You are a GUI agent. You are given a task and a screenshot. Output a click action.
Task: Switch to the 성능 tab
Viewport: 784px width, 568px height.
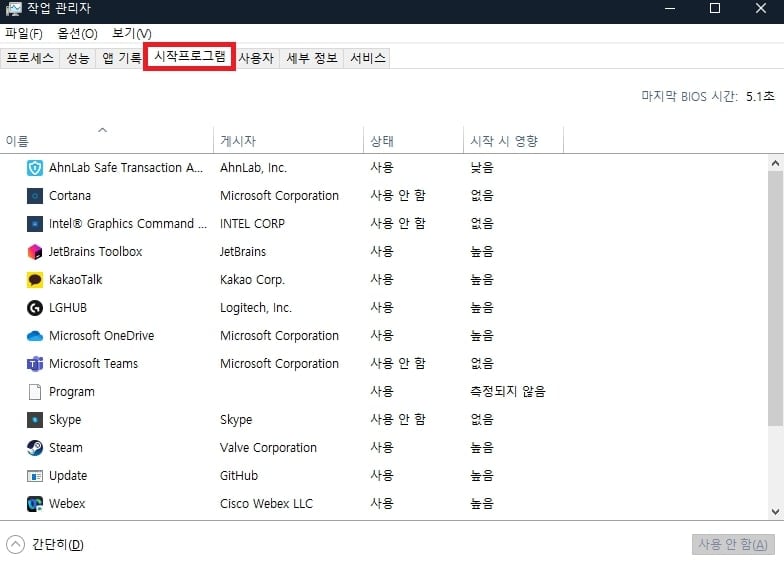pyautogui.click(x=78, y=58)
